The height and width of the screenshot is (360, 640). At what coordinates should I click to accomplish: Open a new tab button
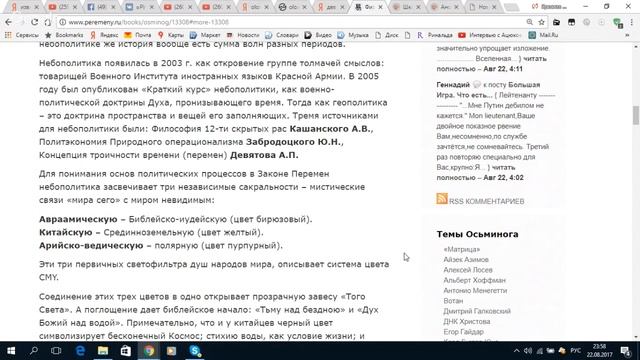point(511,7)
